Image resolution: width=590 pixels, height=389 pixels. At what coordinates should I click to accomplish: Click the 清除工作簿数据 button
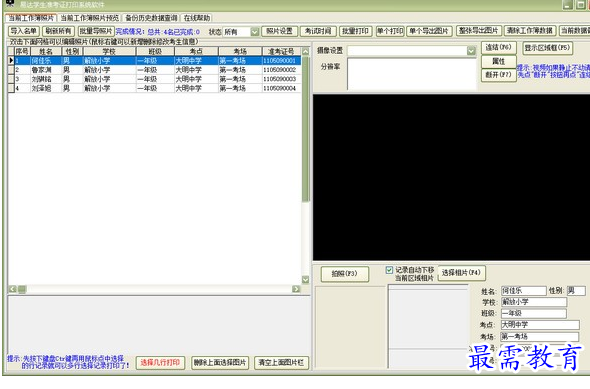point(530,31)
